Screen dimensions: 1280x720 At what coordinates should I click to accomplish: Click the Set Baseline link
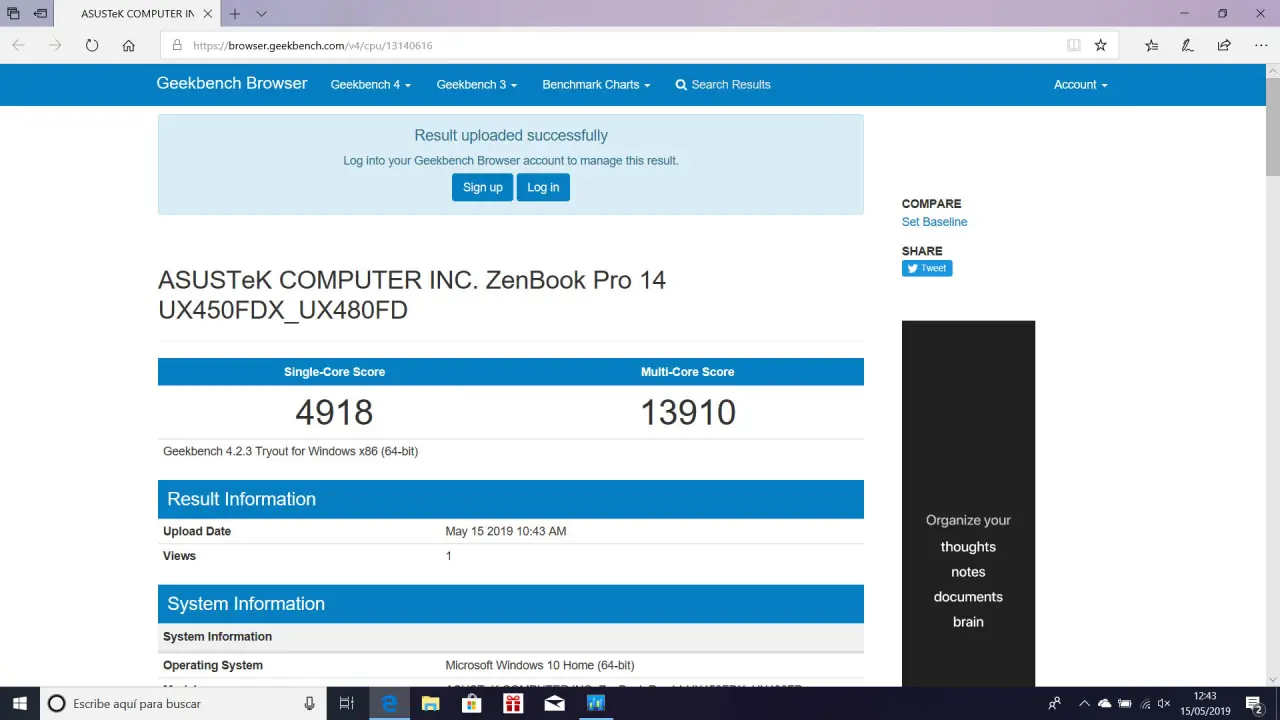click(934, 222)
